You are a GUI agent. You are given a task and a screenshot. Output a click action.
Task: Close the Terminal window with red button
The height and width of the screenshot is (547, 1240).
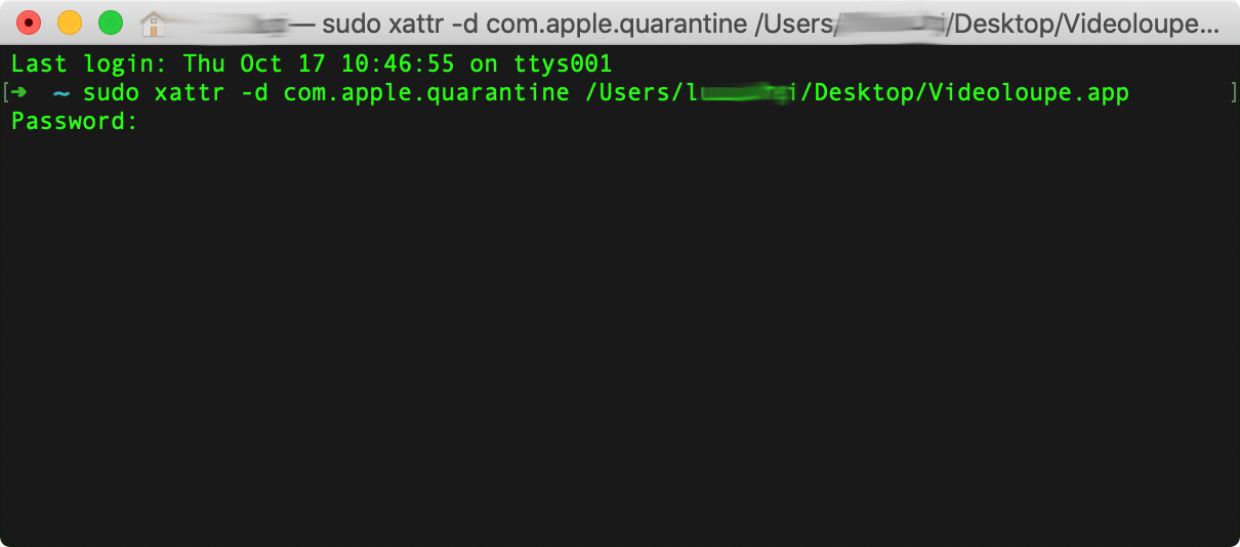(x=29, y=22)
